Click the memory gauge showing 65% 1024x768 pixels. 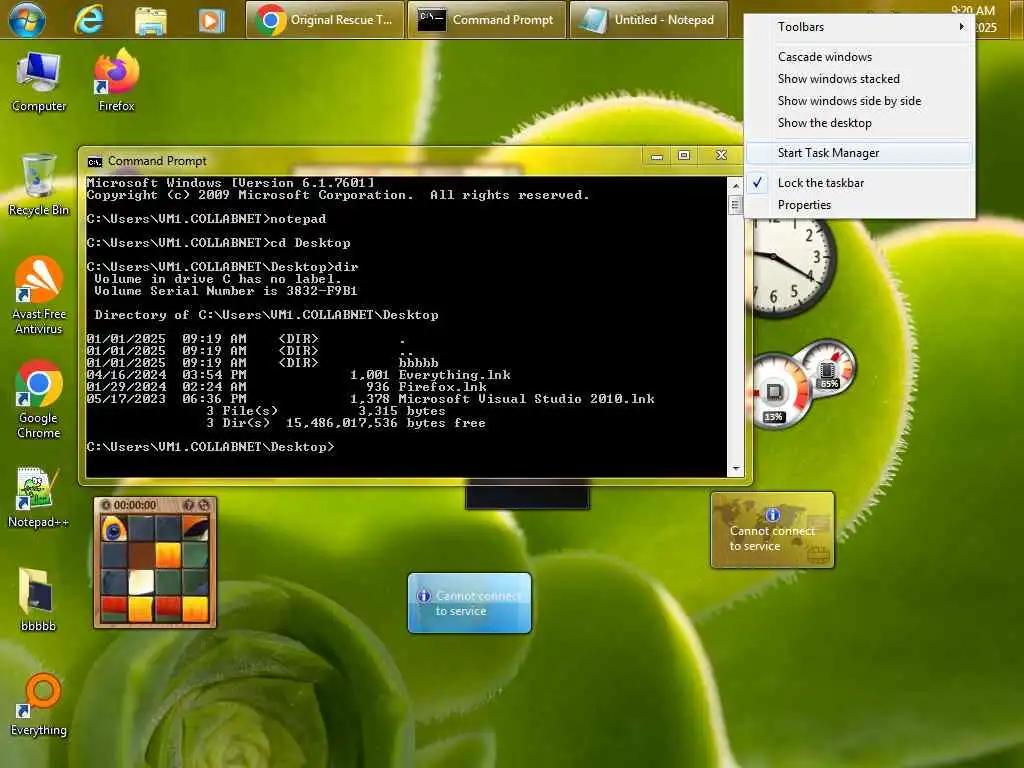[829, 367]
